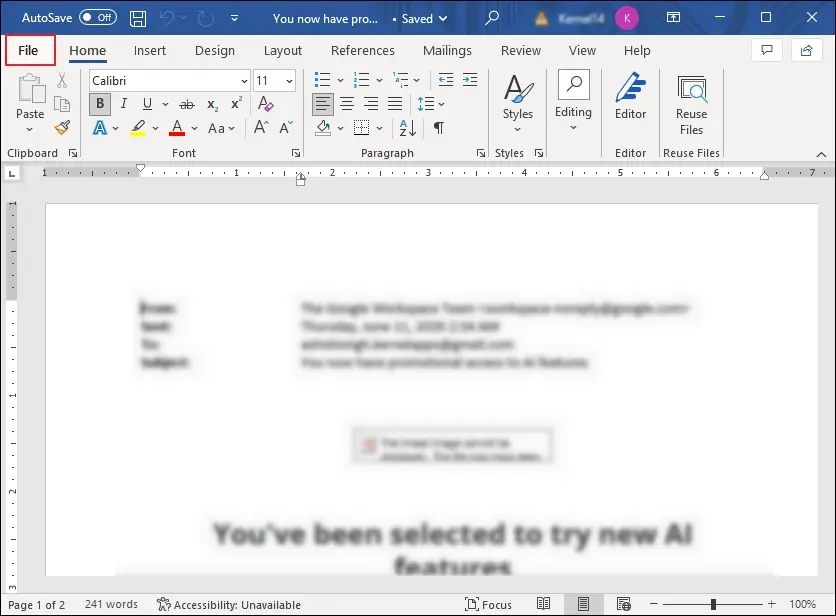The width and height of the screenshot is (836, 616).
Task: Switch to the Insert tab
Action: tap(150, 51)
